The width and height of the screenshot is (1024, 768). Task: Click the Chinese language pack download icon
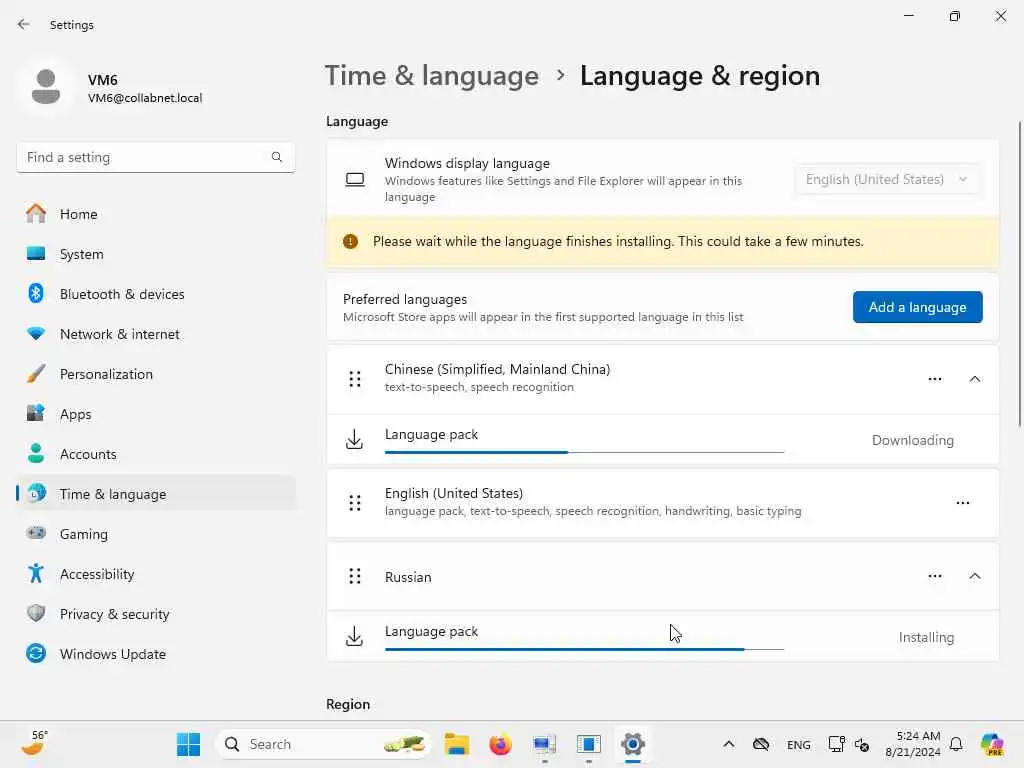point(355,440)
